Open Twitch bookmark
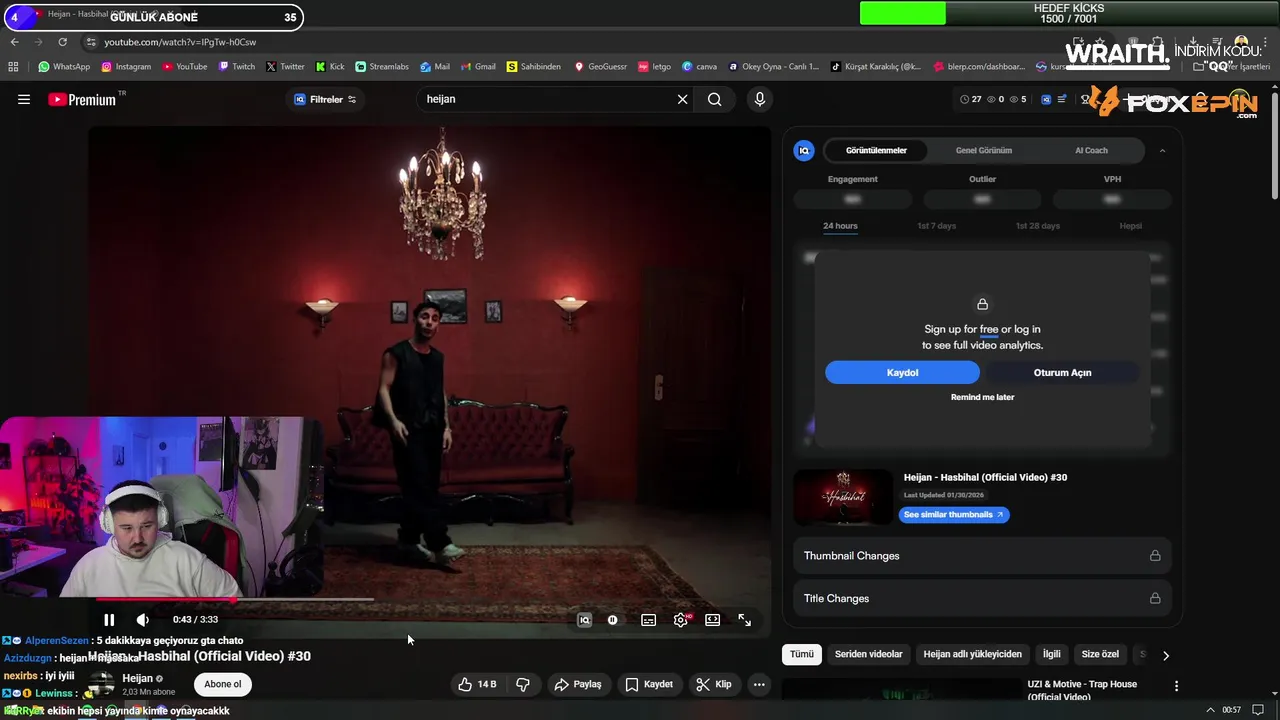The width and height of the screenshot is (1280, 720). point(236,67)
